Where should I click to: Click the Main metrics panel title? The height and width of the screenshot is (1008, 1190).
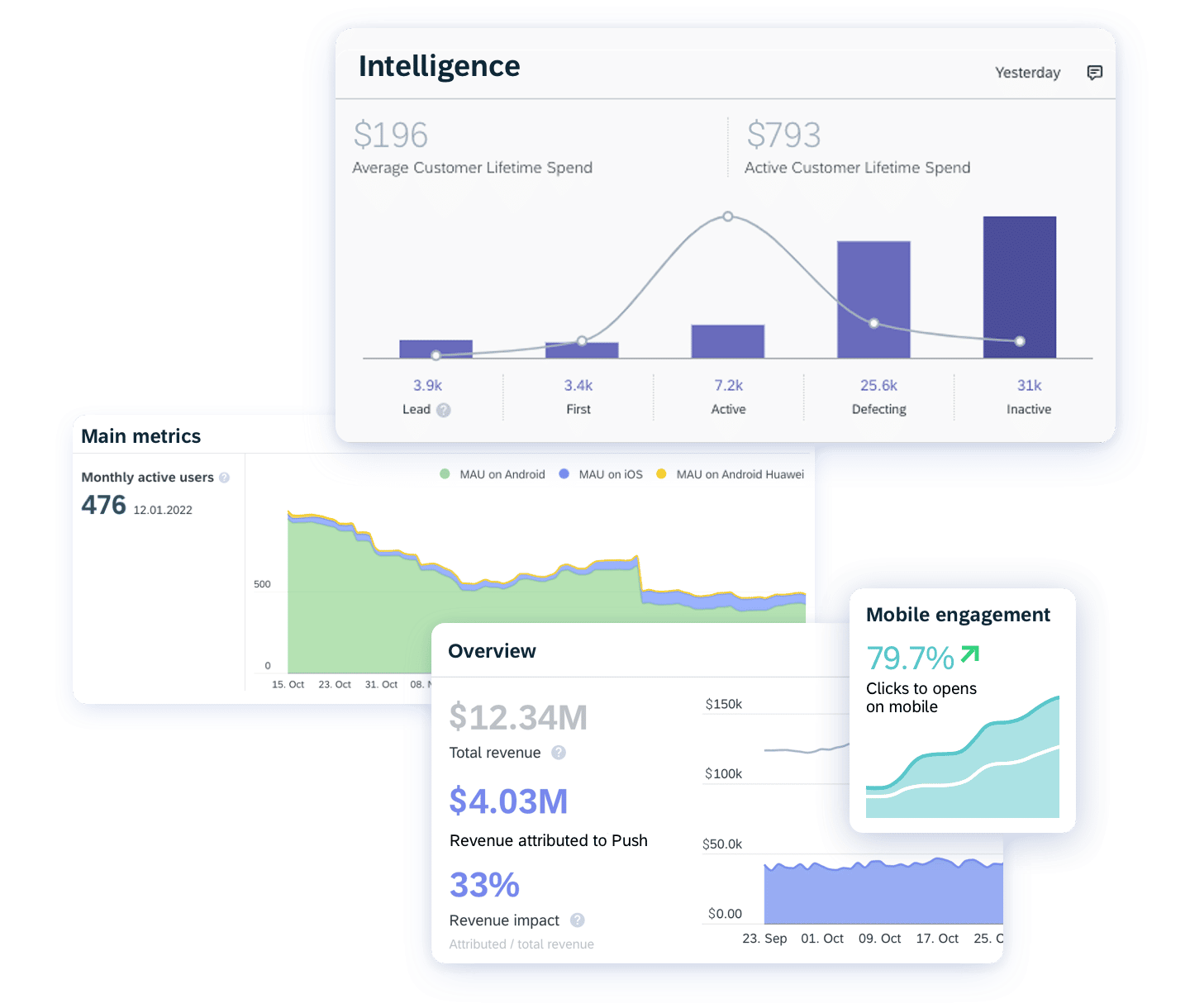pyautogui.click(x=141, y=436)
